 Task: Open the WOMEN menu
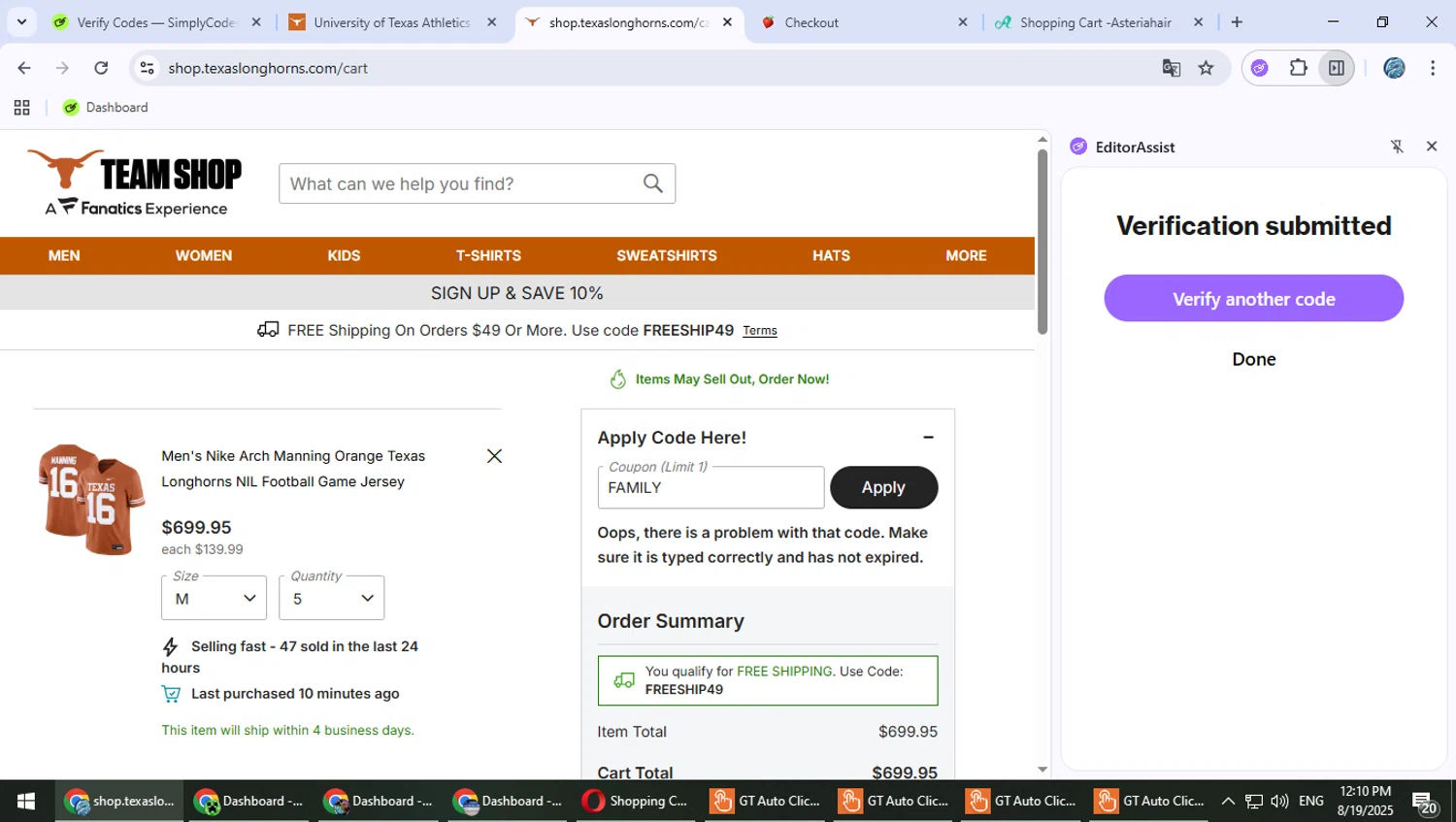[x=204, y=256]
